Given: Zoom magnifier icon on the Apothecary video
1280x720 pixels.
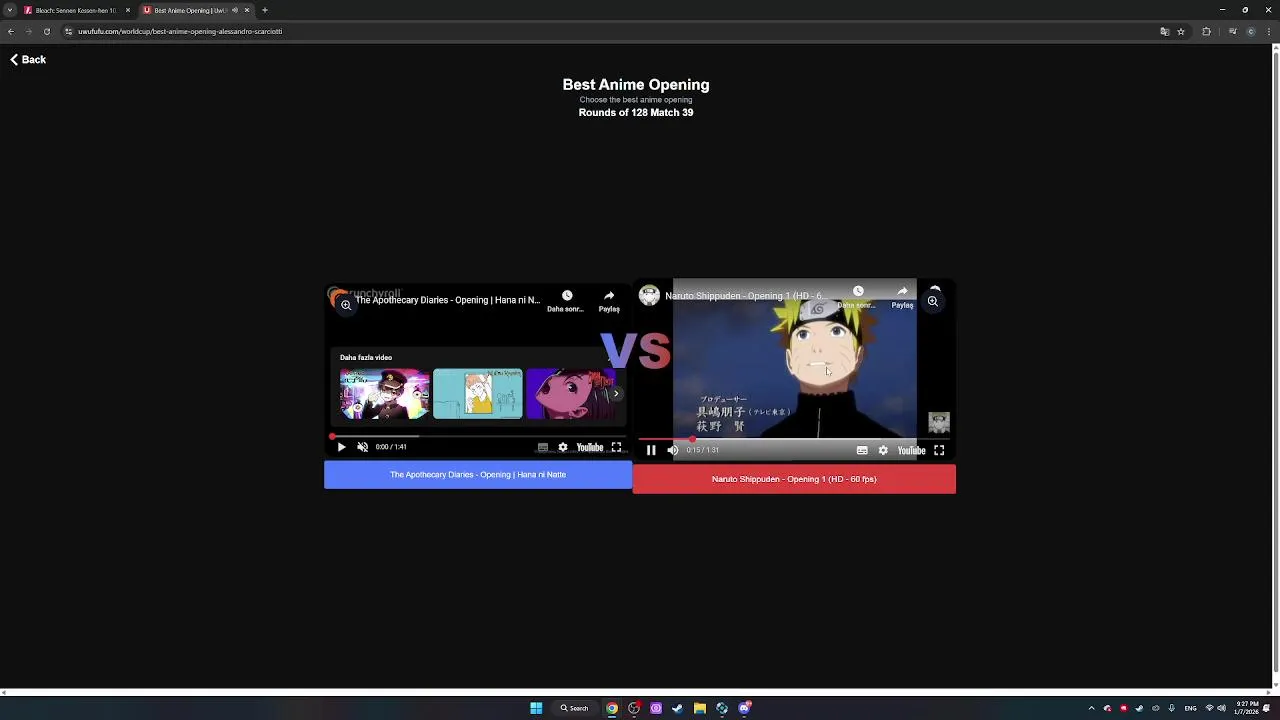Looking at the screenshot, I should pos(346,305).
